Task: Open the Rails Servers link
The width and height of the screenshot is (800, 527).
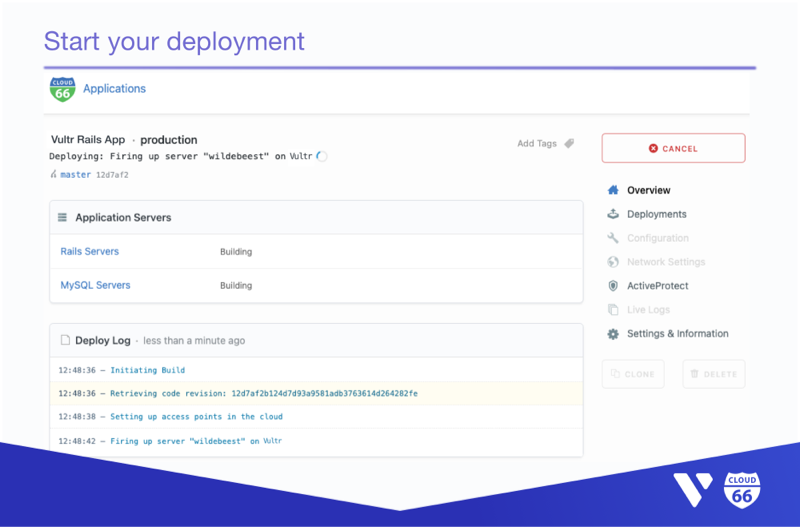Action: (89, 252)
